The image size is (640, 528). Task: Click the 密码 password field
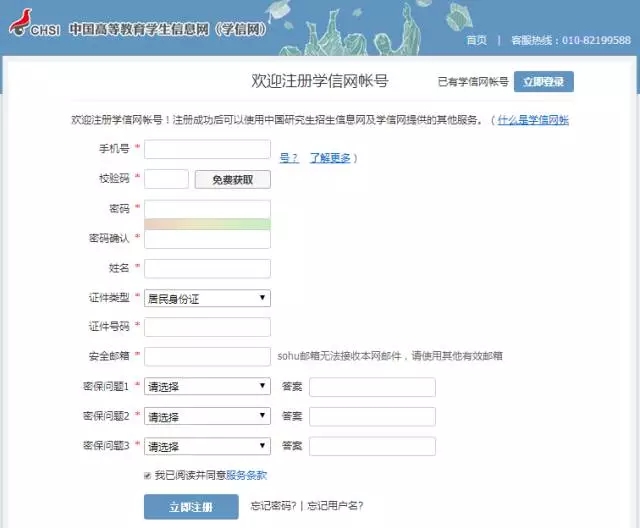208,208
